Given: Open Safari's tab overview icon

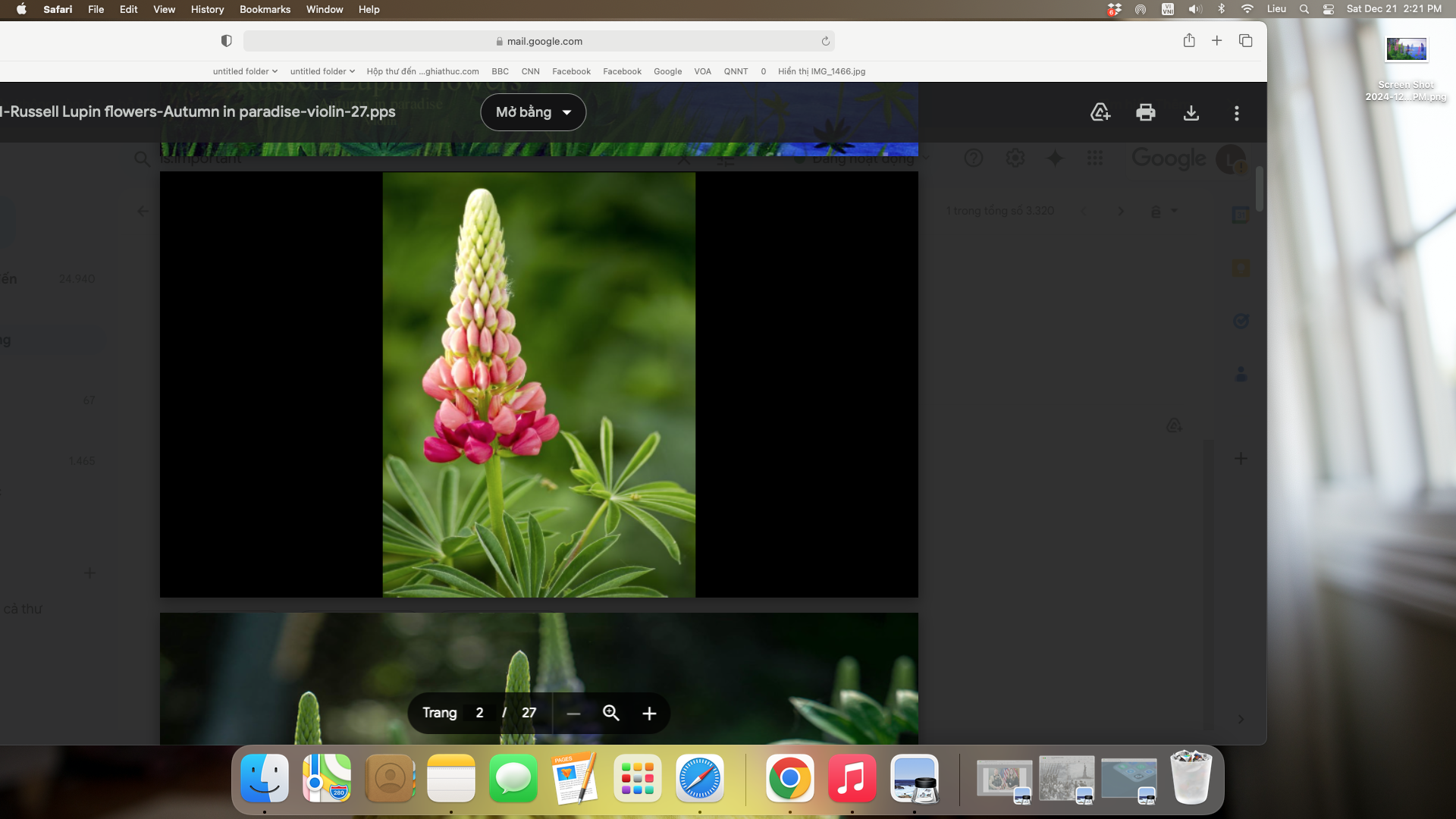Looking at the screenshot, I should point(1245,41).
